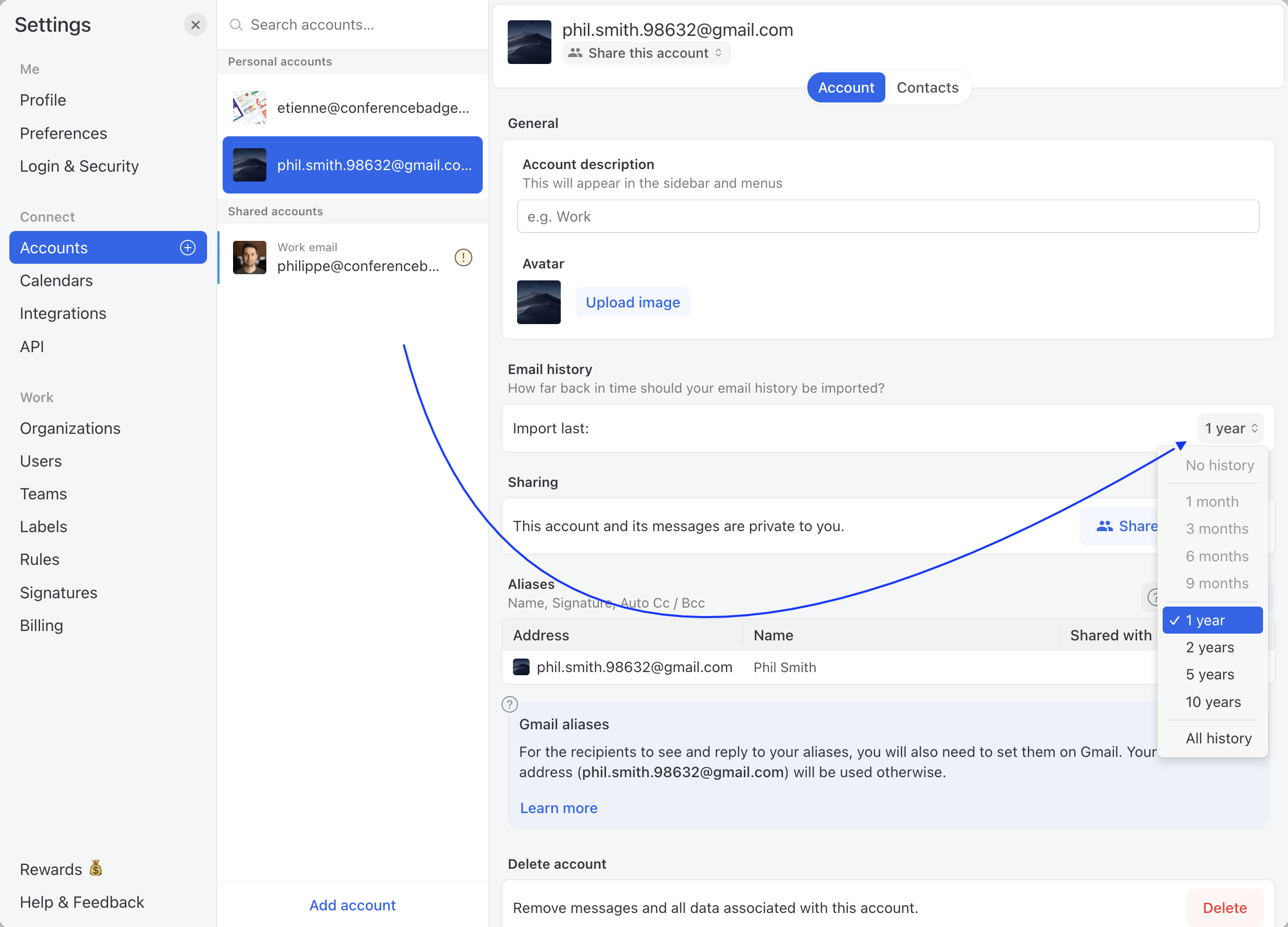Image resolution: width=1288 pixels, height=927 pixels.
Task: Select the 10 years import option
Action: pyautogui.click(x=1213, y=702)
